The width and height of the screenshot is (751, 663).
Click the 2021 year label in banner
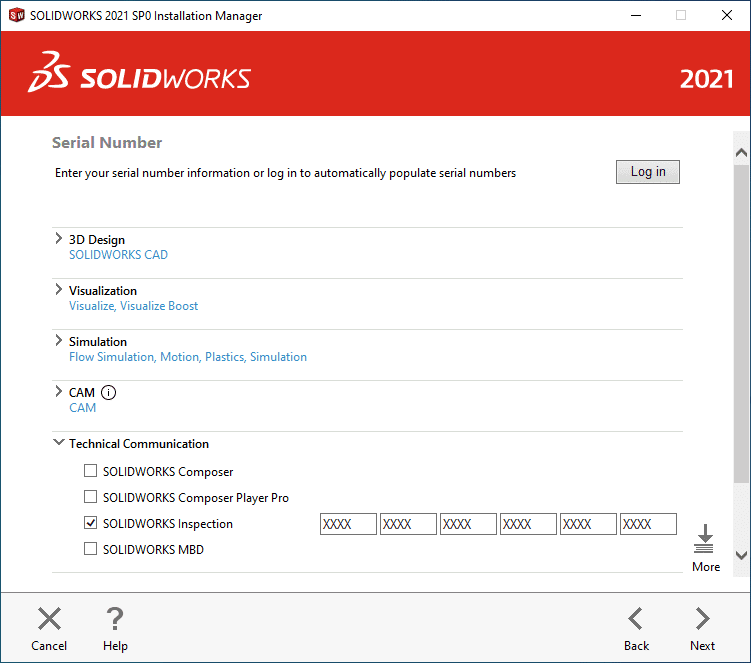point(706,79)
